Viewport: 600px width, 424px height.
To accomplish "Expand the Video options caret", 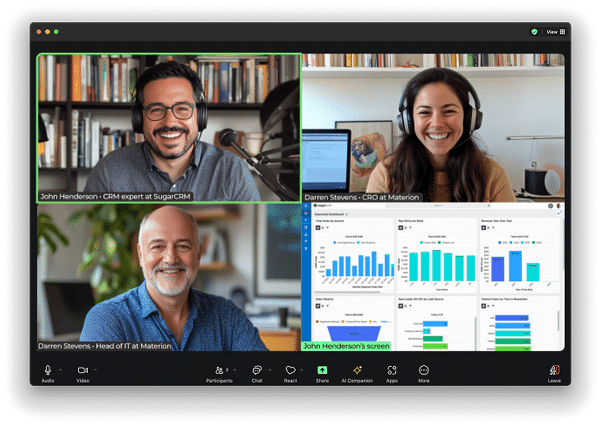I will [x=97, y=369].
